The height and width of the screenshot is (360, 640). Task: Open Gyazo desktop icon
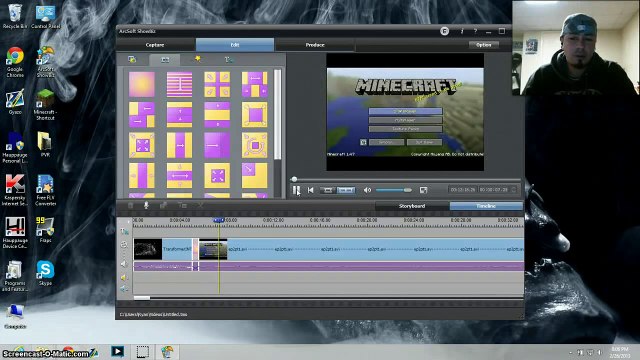pyautogui.click(x=15, y=102)
